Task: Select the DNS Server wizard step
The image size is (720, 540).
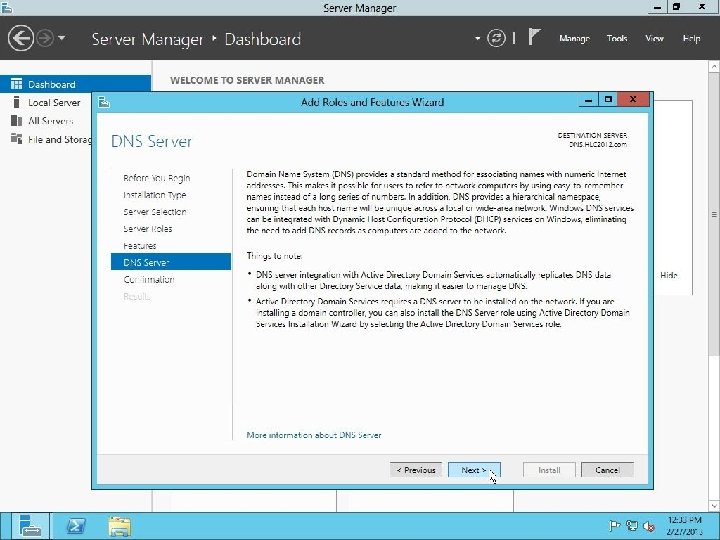Action: click(x=171, y=262)
